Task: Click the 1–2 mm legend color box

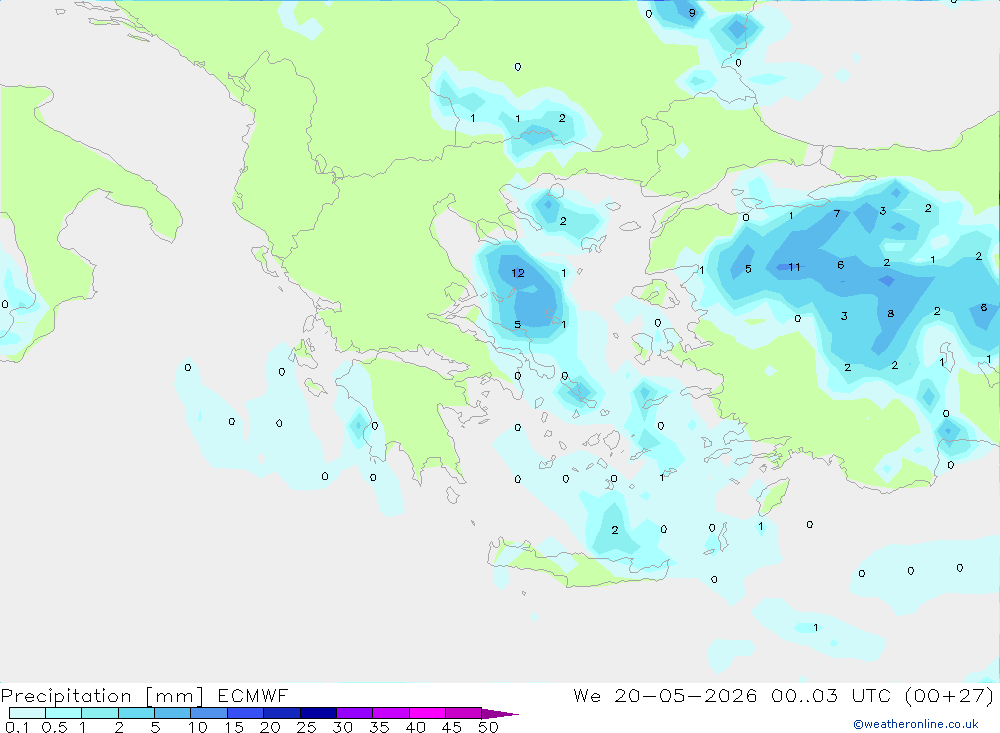Action: pos(100,713)
